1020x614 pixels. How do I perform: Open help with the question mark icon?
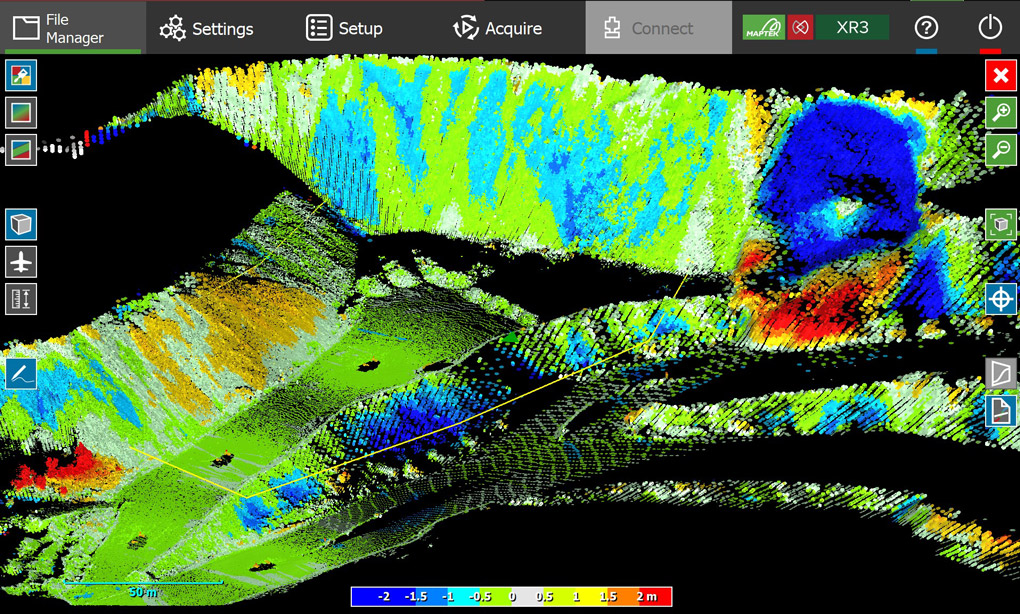pos(926,28)
